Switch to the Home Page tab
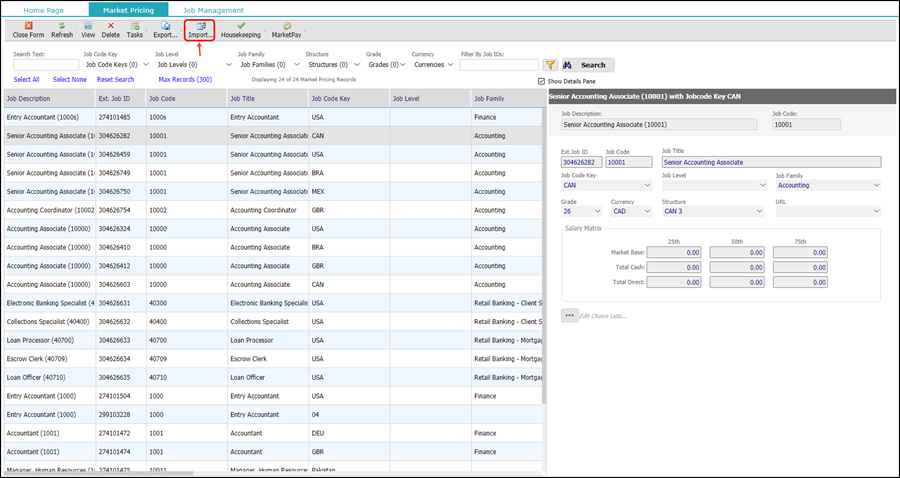 44,10
